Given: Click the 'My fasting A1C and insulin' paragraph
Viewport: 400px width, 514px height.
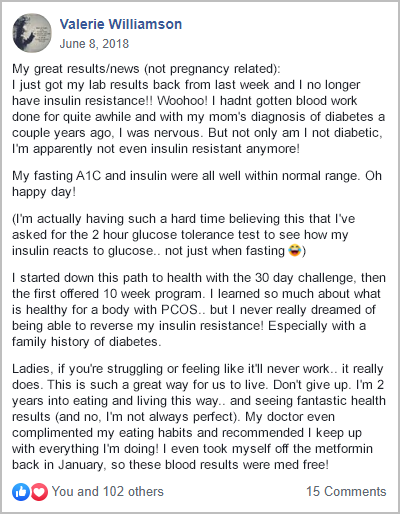Looking at the screenshot, I should 197,184.
